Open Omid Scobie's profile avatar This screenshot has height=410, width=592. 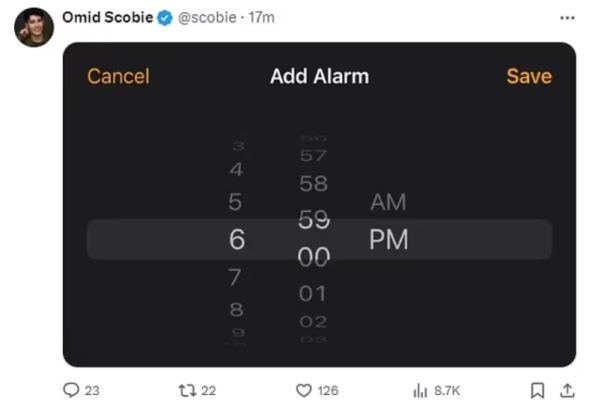click(34, 27)
